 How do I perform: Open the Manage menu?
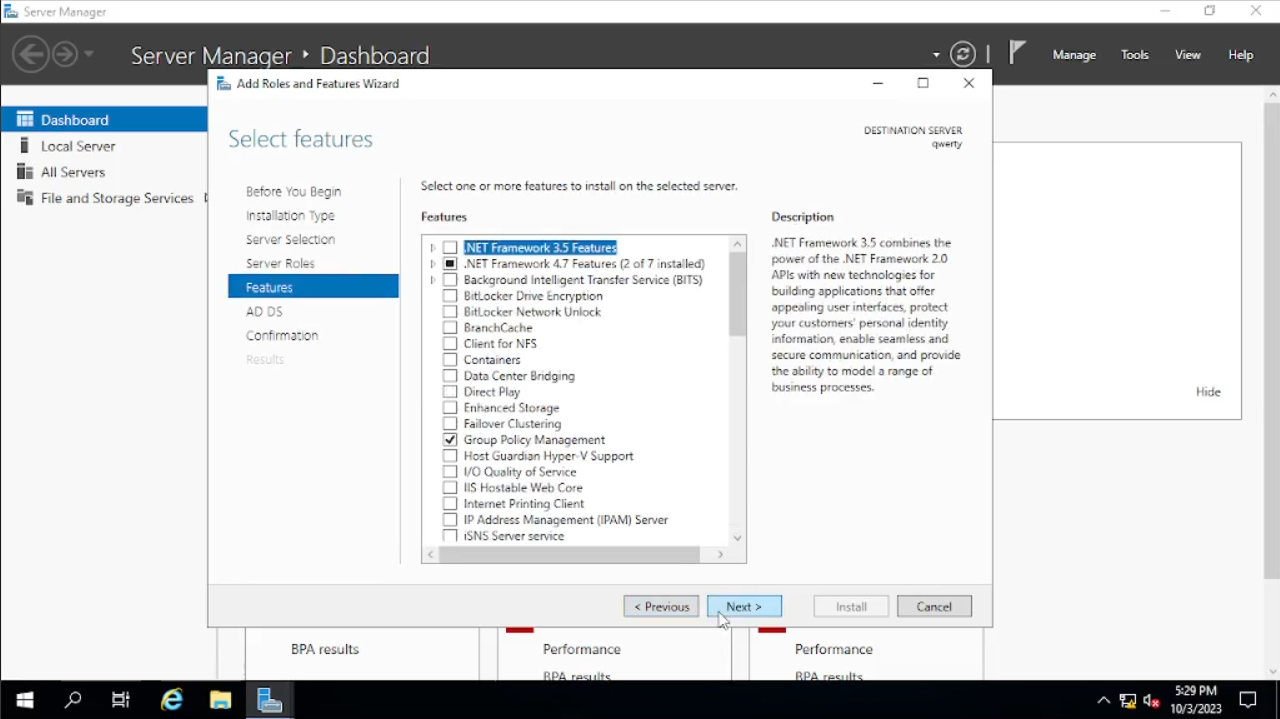[1074, 55]
